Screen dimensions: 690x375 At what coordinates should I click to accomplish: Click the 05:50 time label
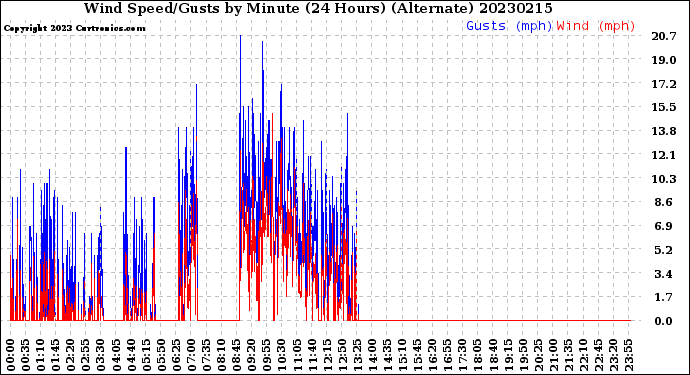[161, 355]
